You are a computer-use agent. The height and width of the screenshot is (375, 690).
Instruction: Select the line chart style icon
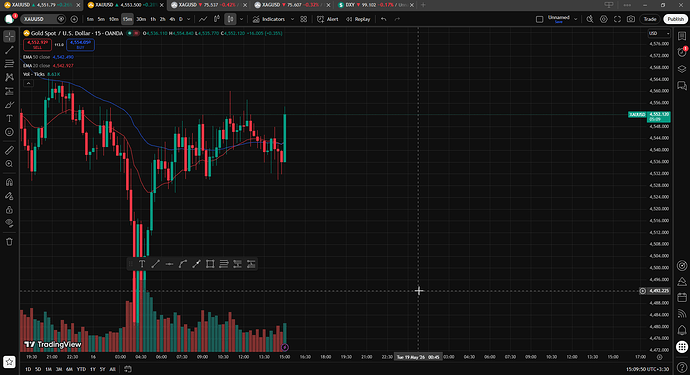pos(203,19)
